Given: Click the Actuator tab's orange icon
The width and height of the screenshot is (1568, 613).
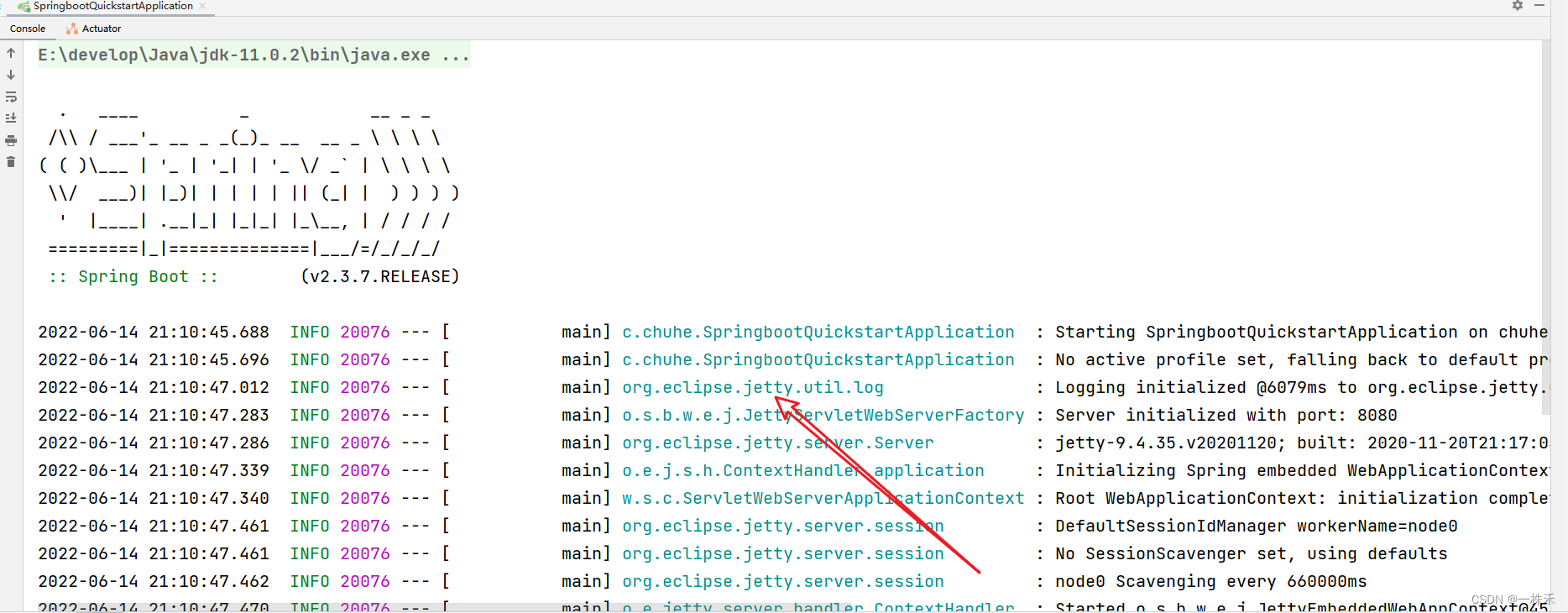Looking at the screenshot, I should [72, 29].
